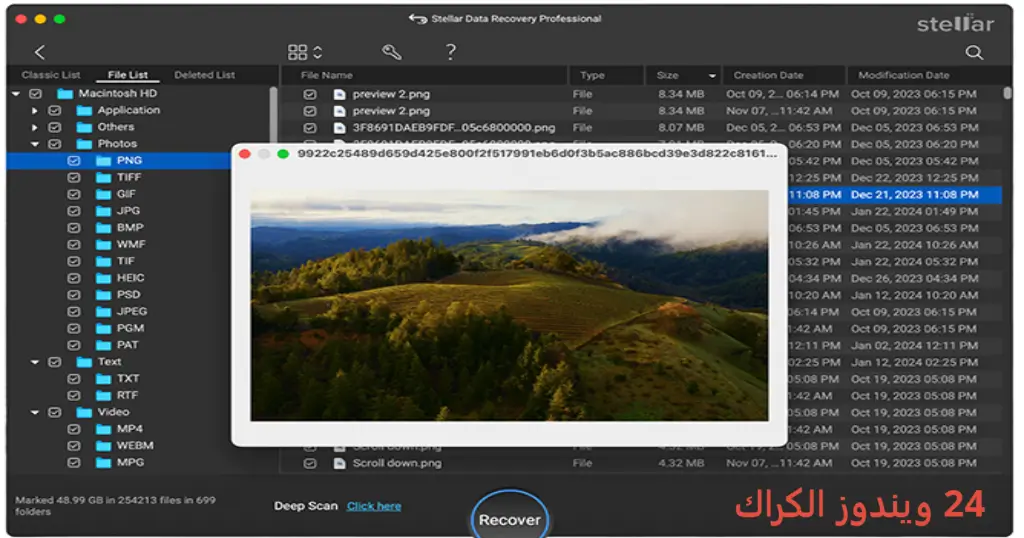Close the image preview window
The width and height of the screenshot is (1024, 538).
point(245,154)
